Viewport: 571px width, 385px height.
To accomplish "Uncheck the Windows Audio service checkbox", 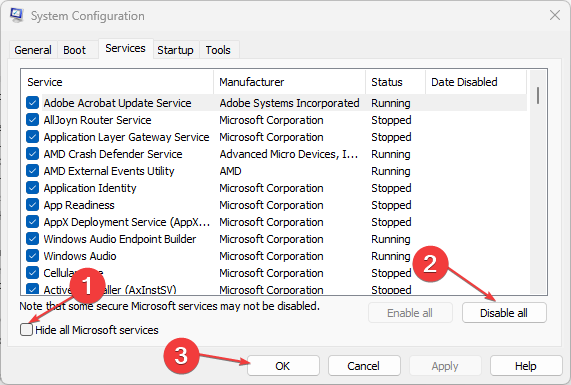I will pos(32,256).
